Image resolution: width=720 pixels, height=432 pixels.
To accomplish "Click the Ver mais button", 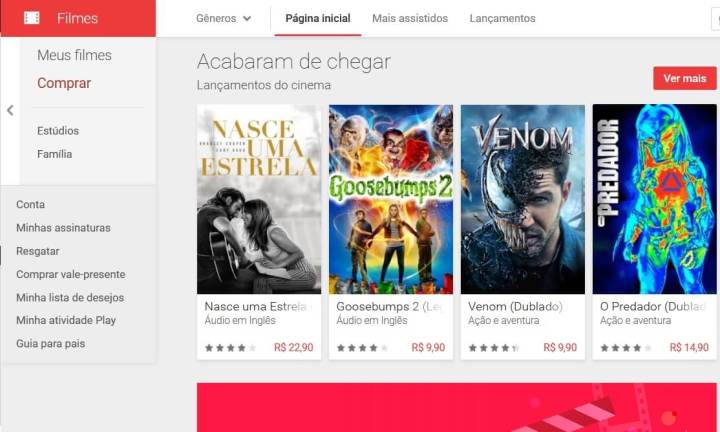I will (685, 79).
